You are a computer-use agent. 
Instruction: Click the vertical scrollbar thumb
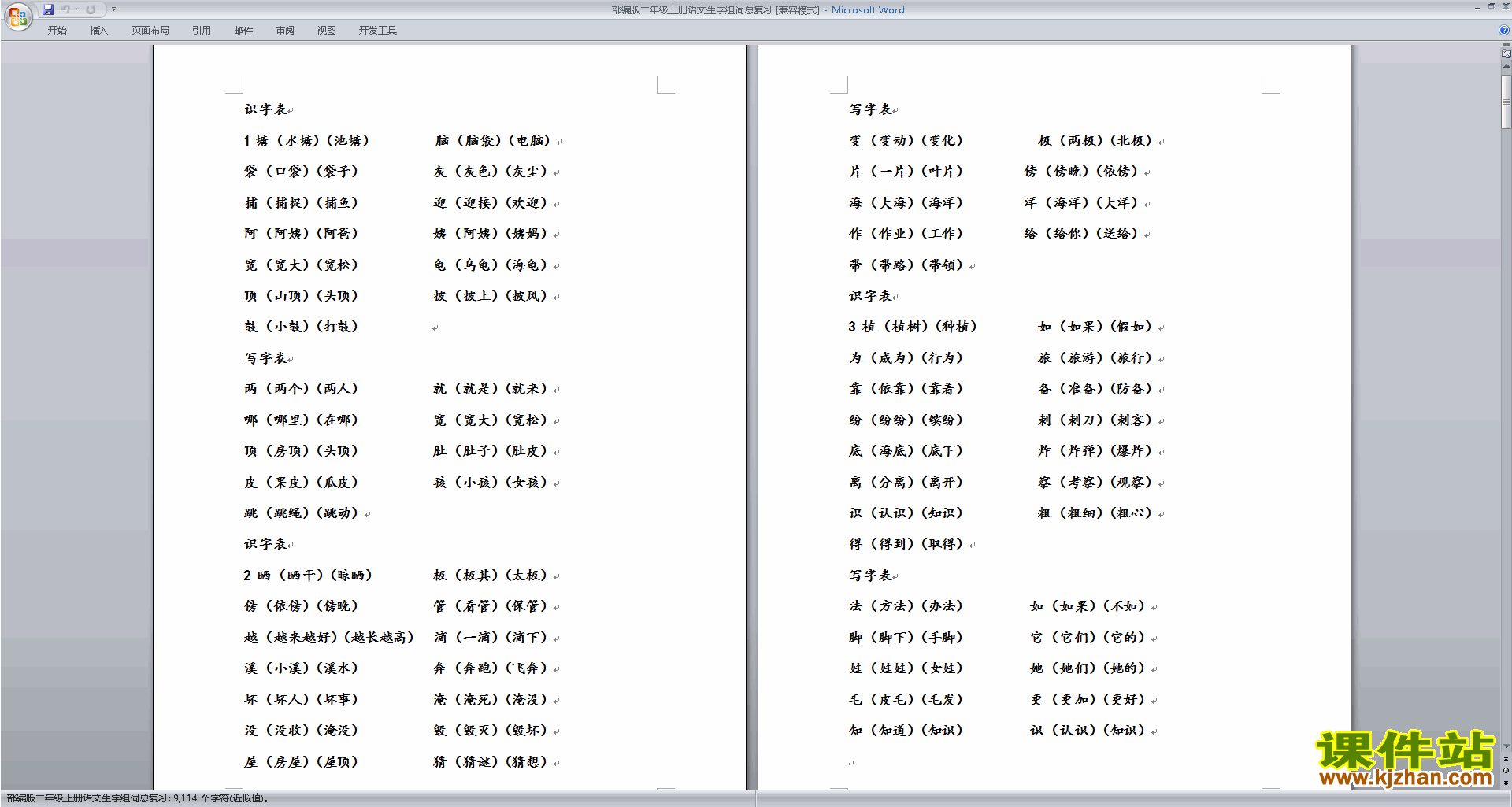1506,102
